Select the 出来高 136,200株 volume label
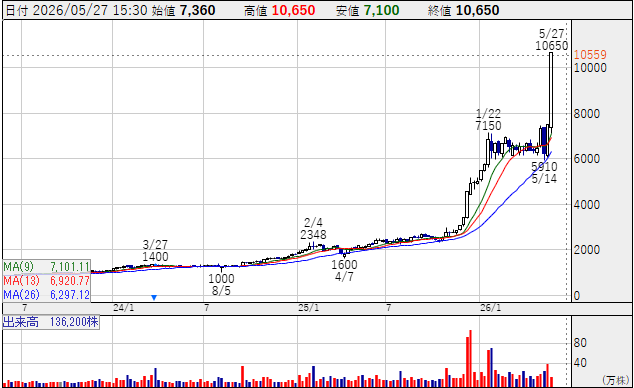This screenshot has height=388, width=634. point(51,322)
